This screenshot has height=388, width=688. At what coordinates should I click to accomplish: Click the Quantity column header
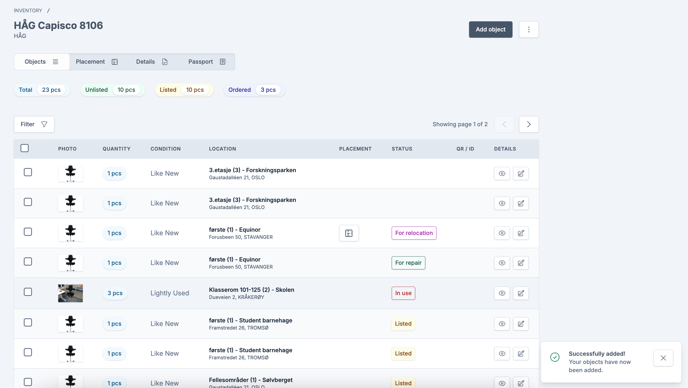point(116,149)
